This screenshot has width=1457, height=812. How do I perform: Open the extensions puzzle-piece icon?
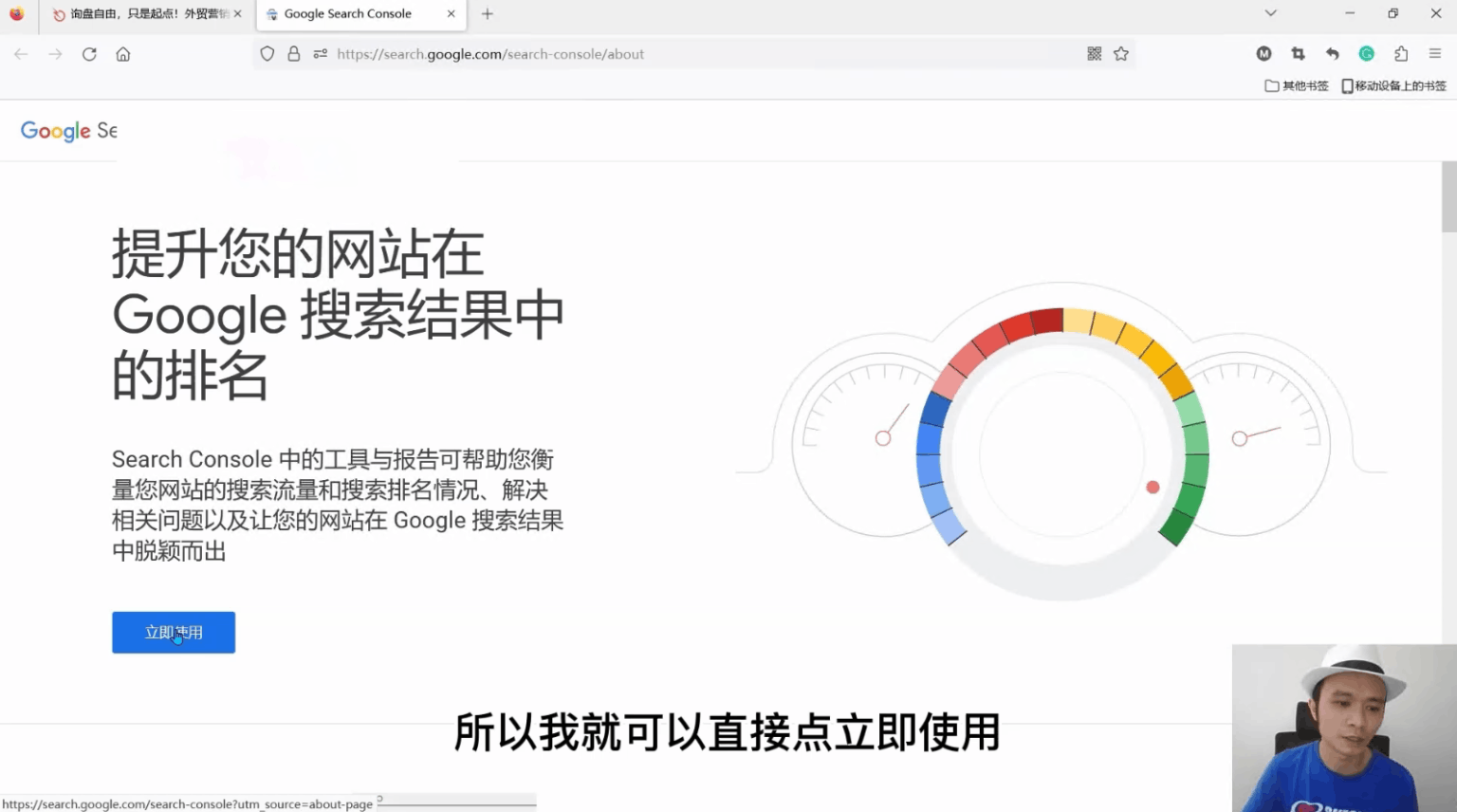coord(1401,53)
